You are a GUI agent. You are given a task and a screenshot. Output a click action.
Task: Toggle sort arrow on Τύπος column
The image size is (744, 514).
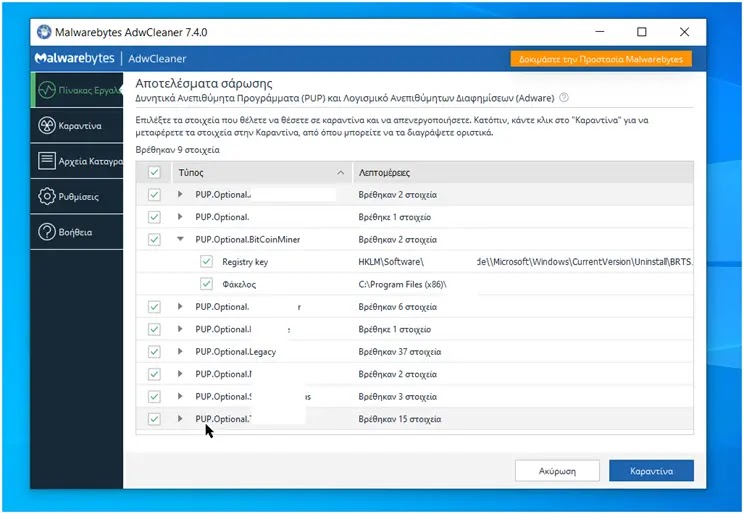pos(341,173)
